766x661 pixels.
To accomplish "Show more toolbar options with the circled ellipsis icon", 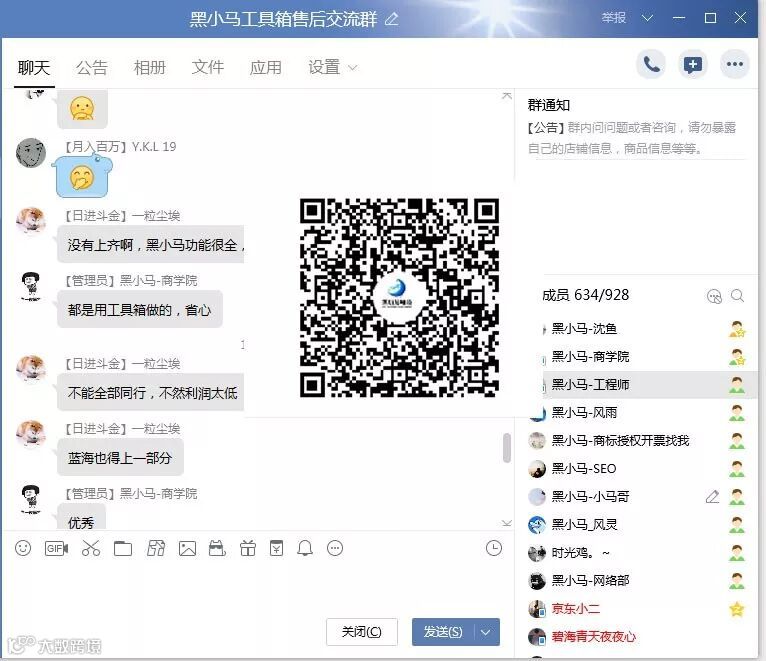I will [335, 548].
